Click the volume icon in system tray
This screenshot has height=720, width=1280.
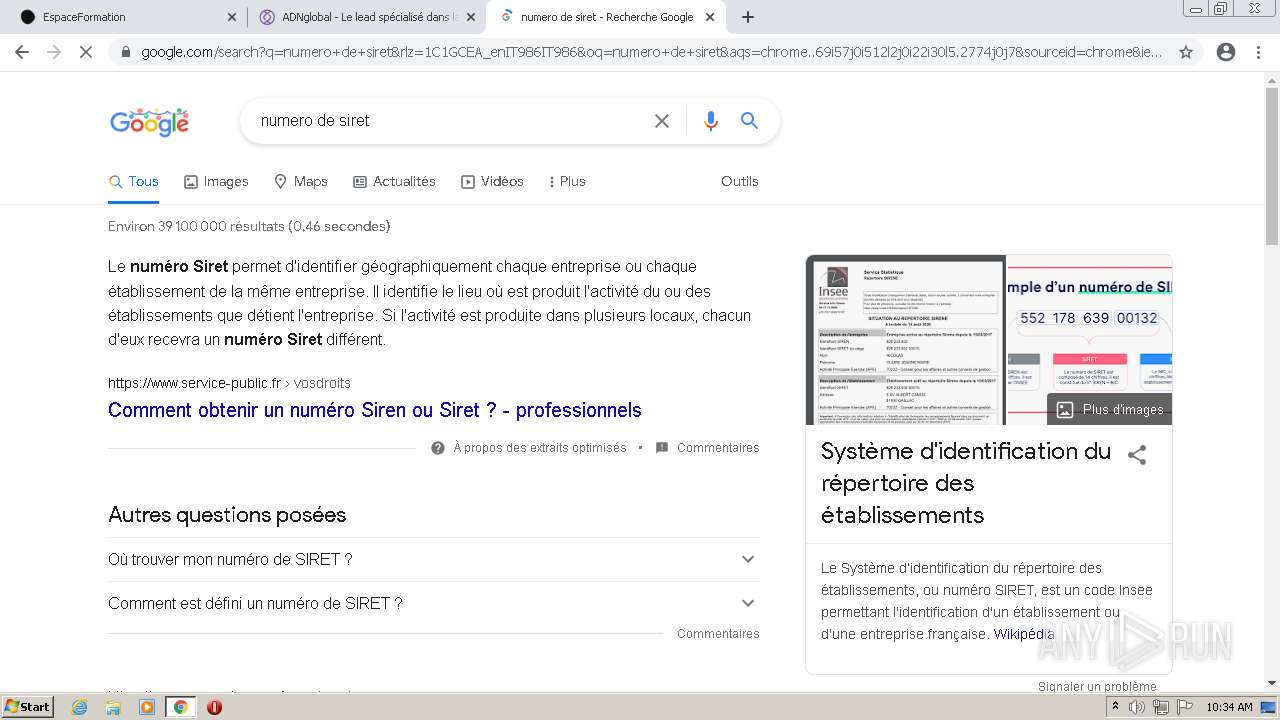point(1137,707)
